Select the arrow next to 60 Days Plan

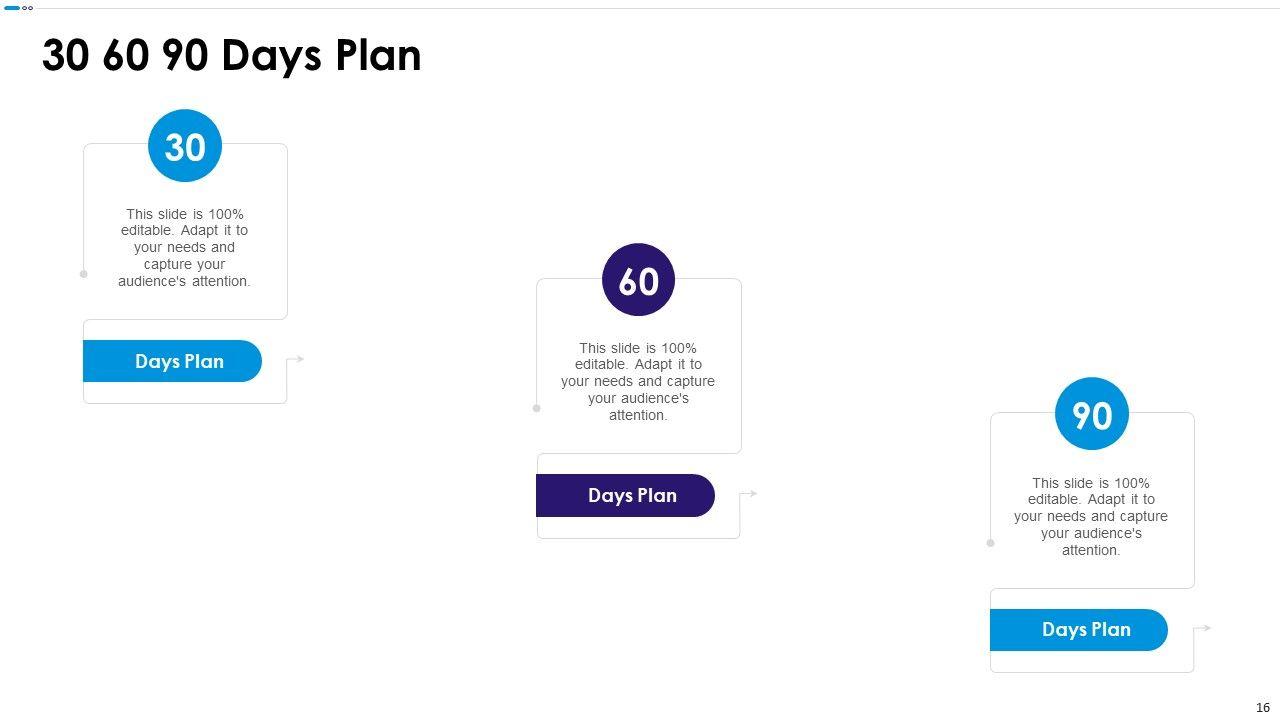click(x=752, y=493)
